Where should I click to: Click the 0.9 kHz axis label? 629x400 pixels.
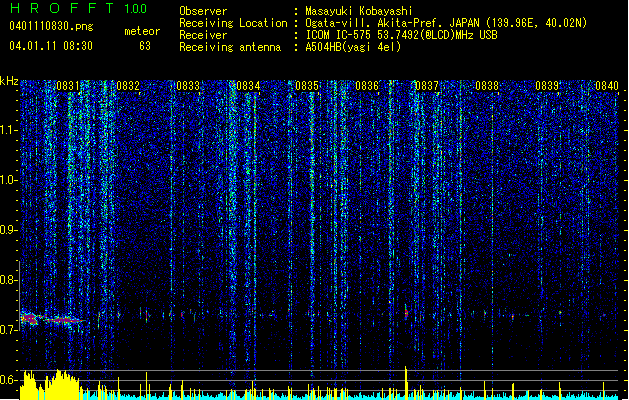tap(9, 230)
